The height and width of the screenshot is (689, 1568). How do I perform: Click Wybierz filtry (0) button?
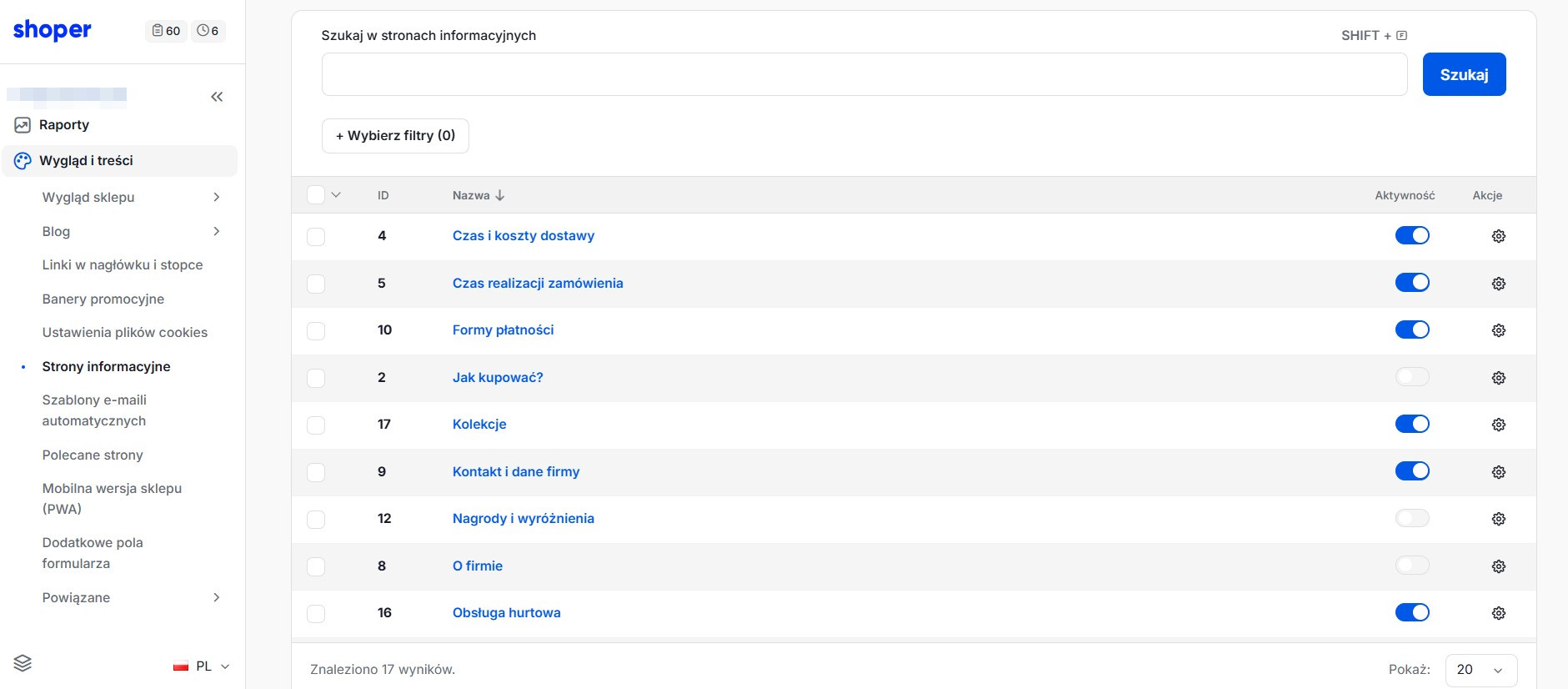pyautogui.click(x=395, y=136)
